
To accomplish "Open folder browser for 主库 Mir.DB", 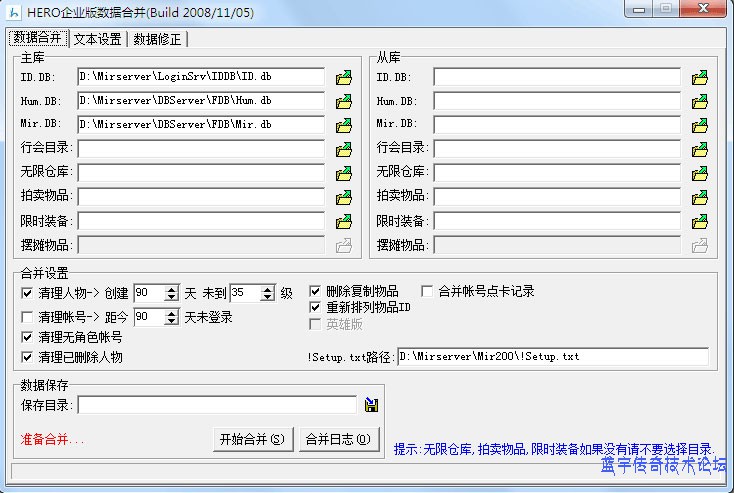I will [x=344, y=125].
